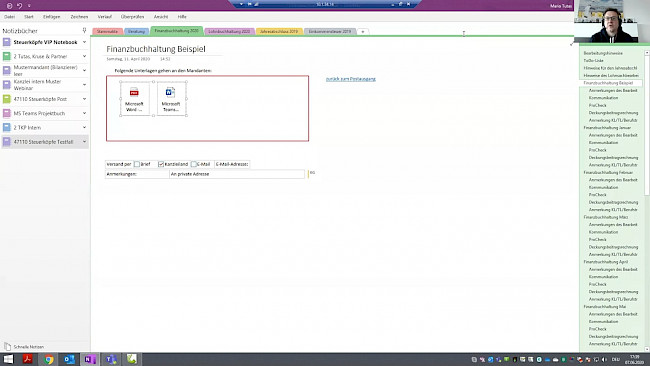Click the E-Mail-Adresse cell
The image size is (650, 366).
(232, 164)
